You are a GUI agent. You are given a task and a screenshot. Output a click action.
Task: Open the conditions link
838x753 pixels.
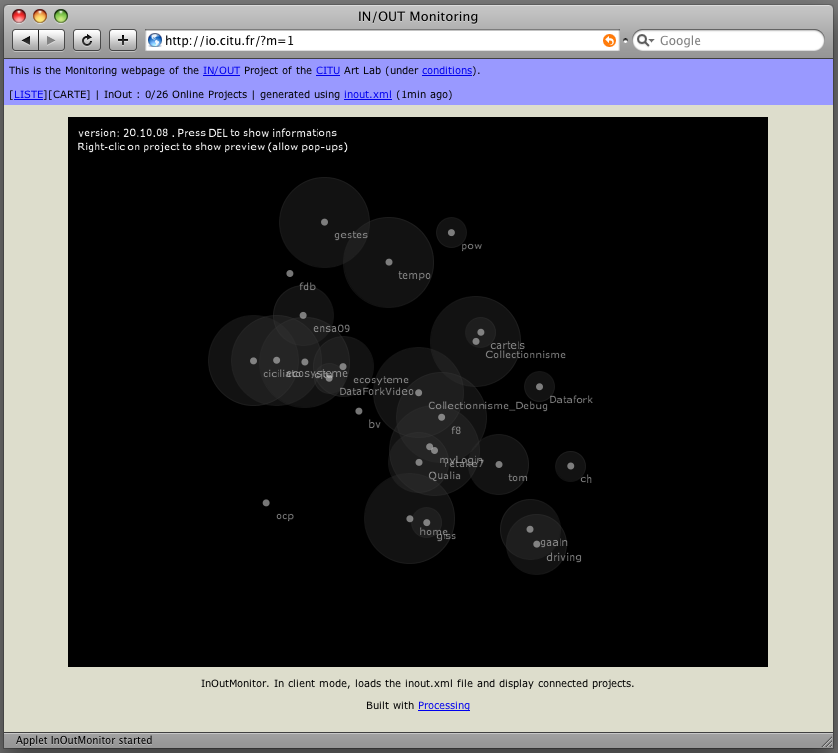tap(447, 71)
